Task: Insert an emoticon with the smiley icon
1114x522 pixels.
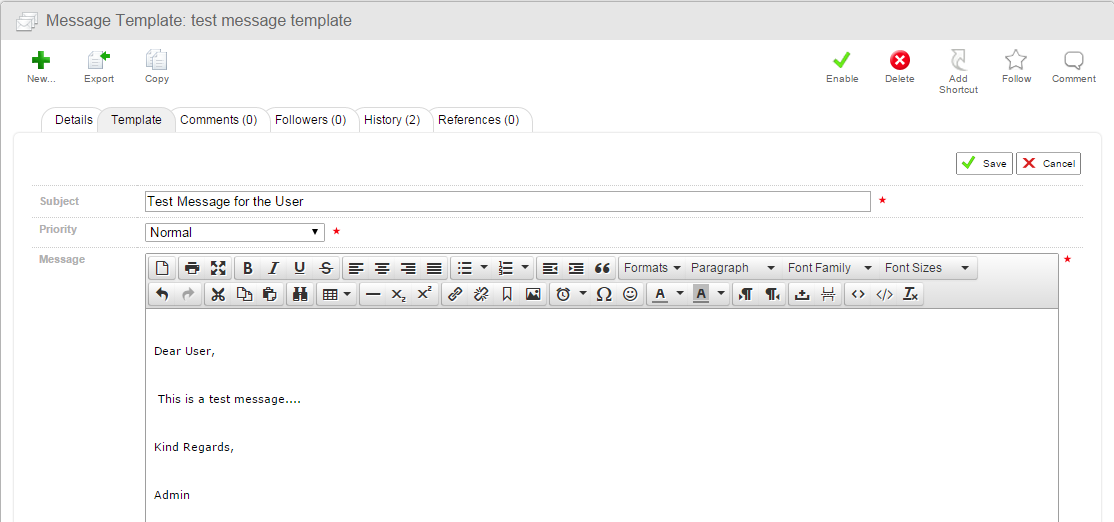Action: pos(630,294)
